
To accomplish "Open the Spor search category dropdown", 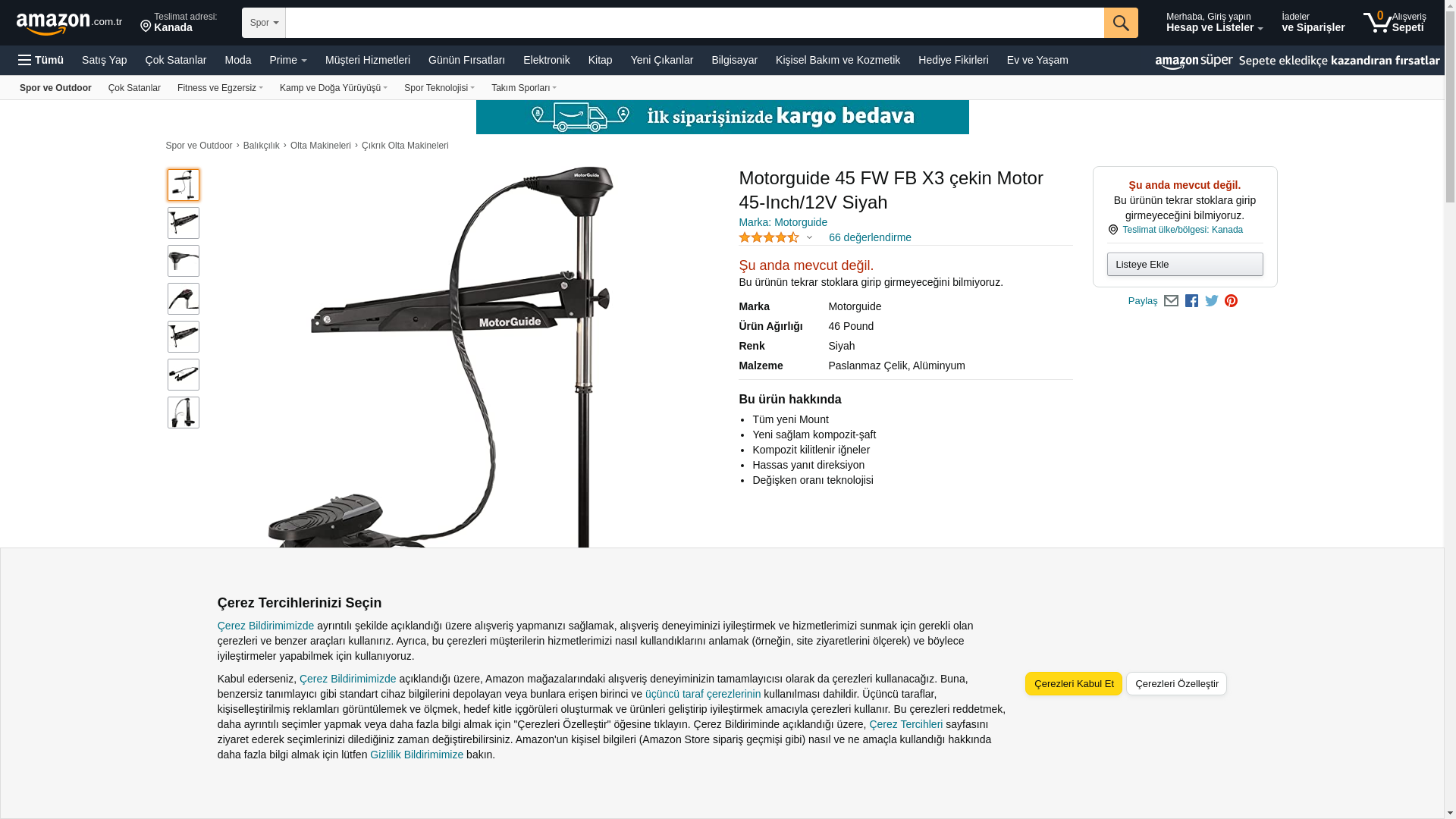I will [x=264, y=23].
